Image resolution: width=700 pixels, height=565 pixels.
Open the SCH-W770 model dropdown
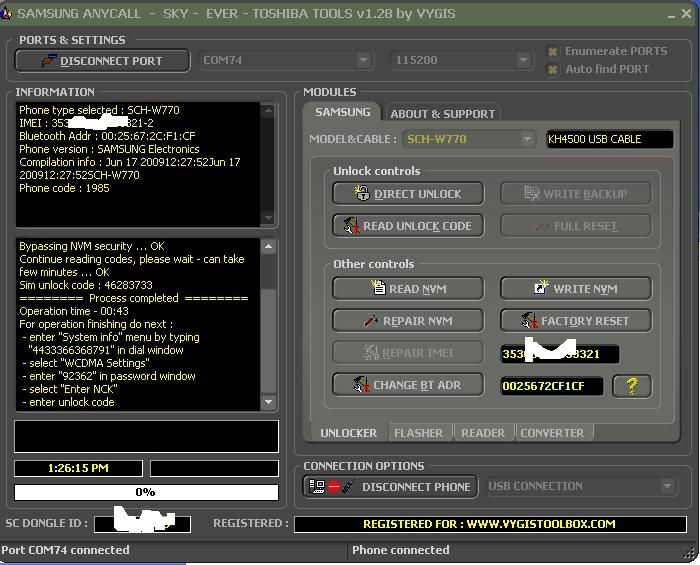coord(527,139)
